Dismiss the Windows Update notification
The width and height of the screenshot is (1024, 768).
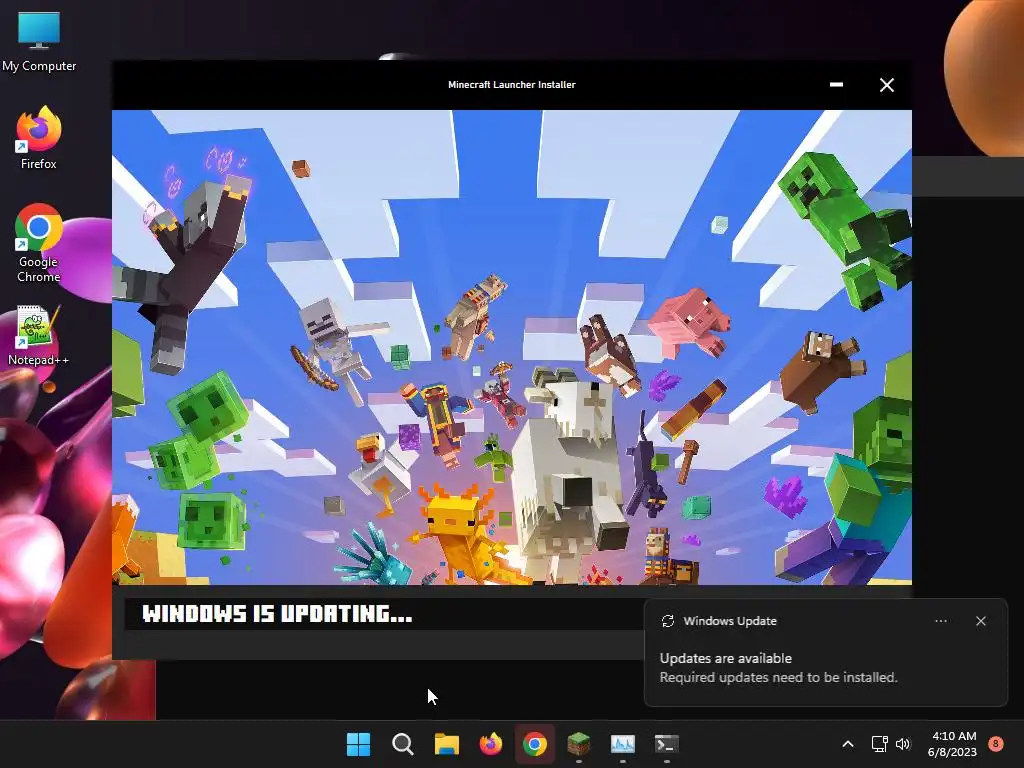coord(981,621)
